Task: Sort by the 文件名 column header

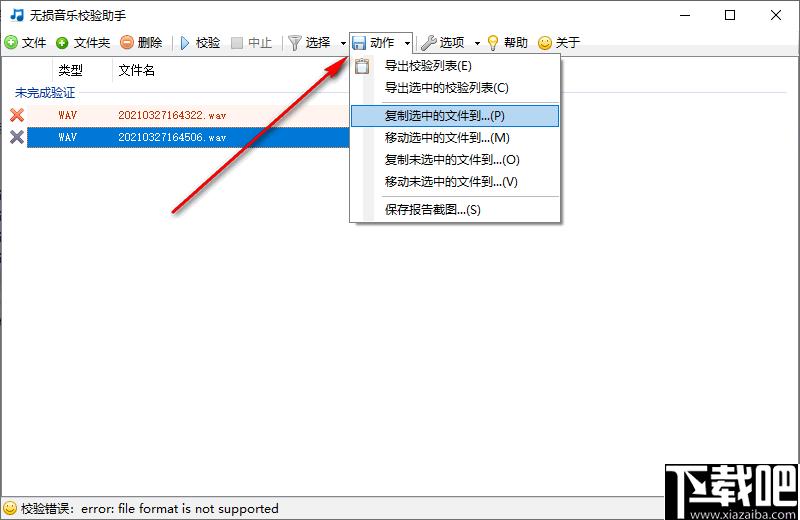Action: [136, 70]
